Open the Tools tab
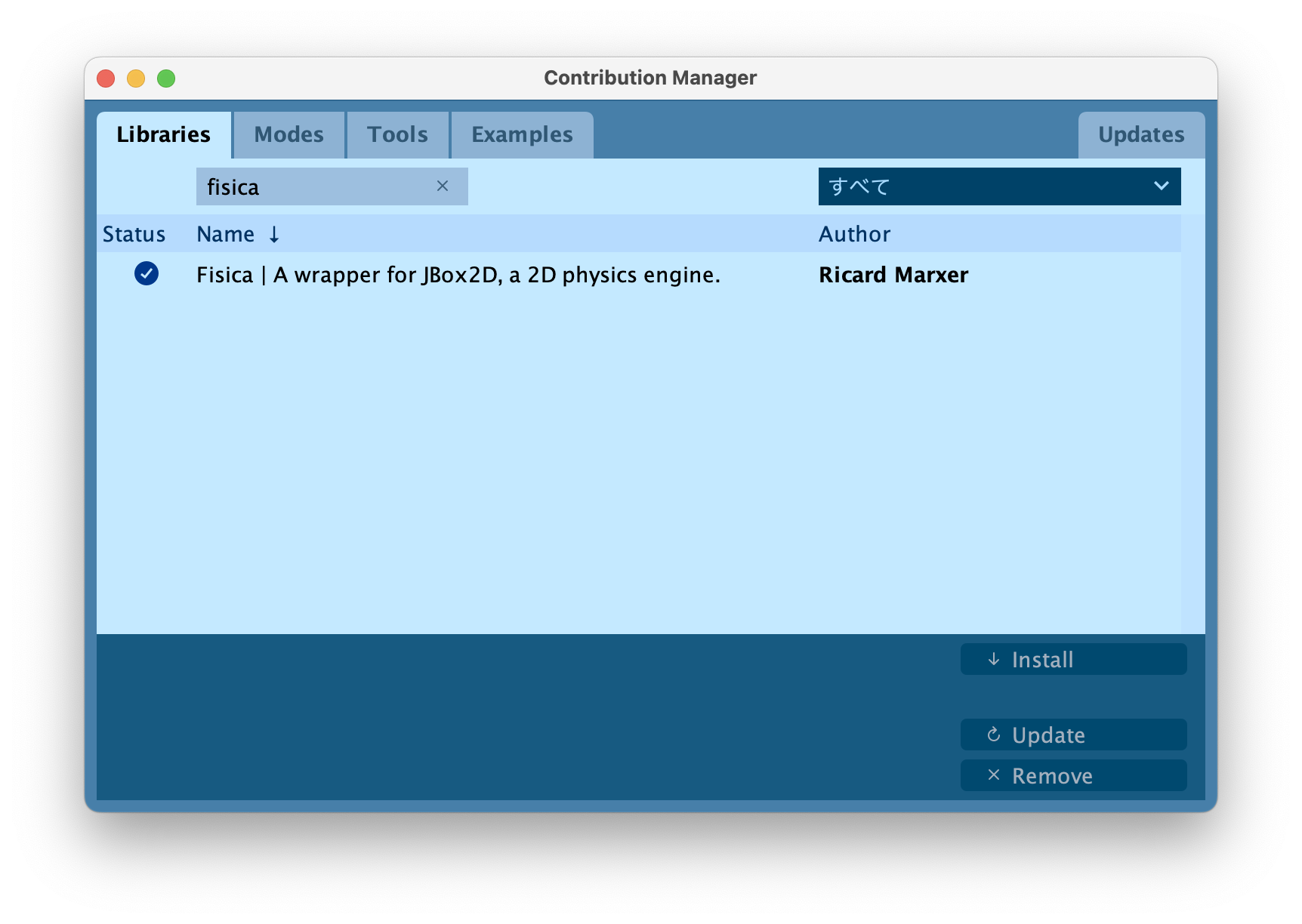The image size is (1302, 924). 398,134
